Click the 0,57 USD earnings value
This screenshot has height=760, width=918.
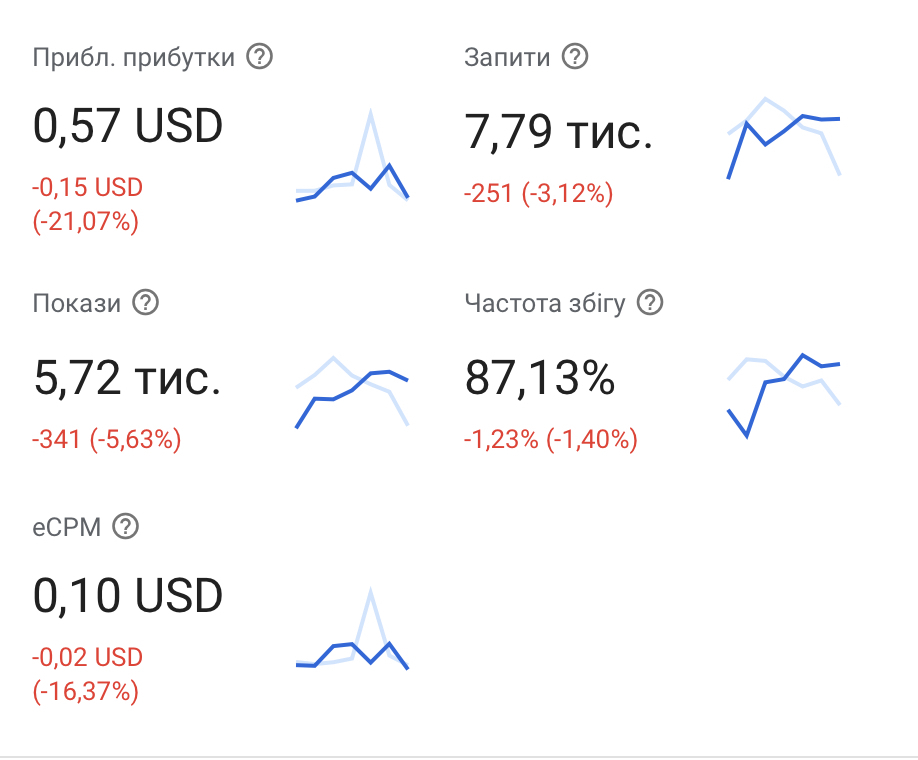click(128, 127)
